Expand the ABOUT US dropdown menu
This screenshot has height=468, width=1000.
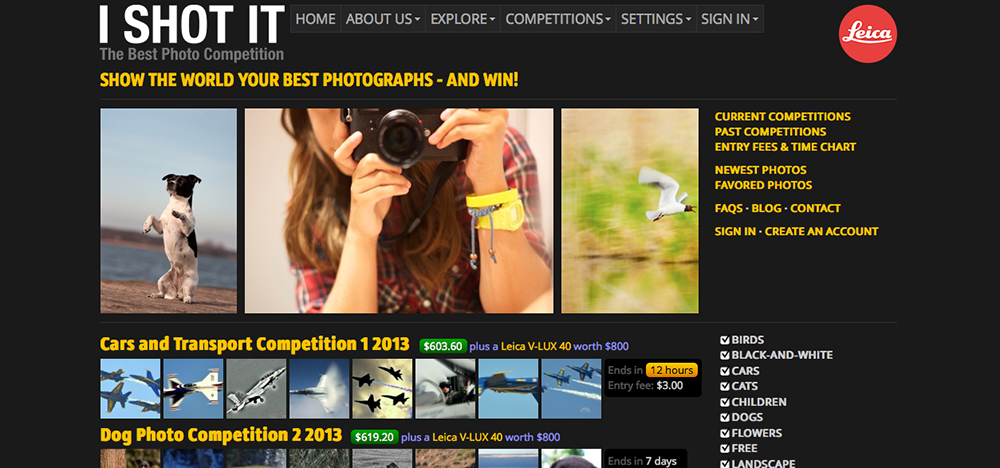pyautogui.click(x=383, y=19)
